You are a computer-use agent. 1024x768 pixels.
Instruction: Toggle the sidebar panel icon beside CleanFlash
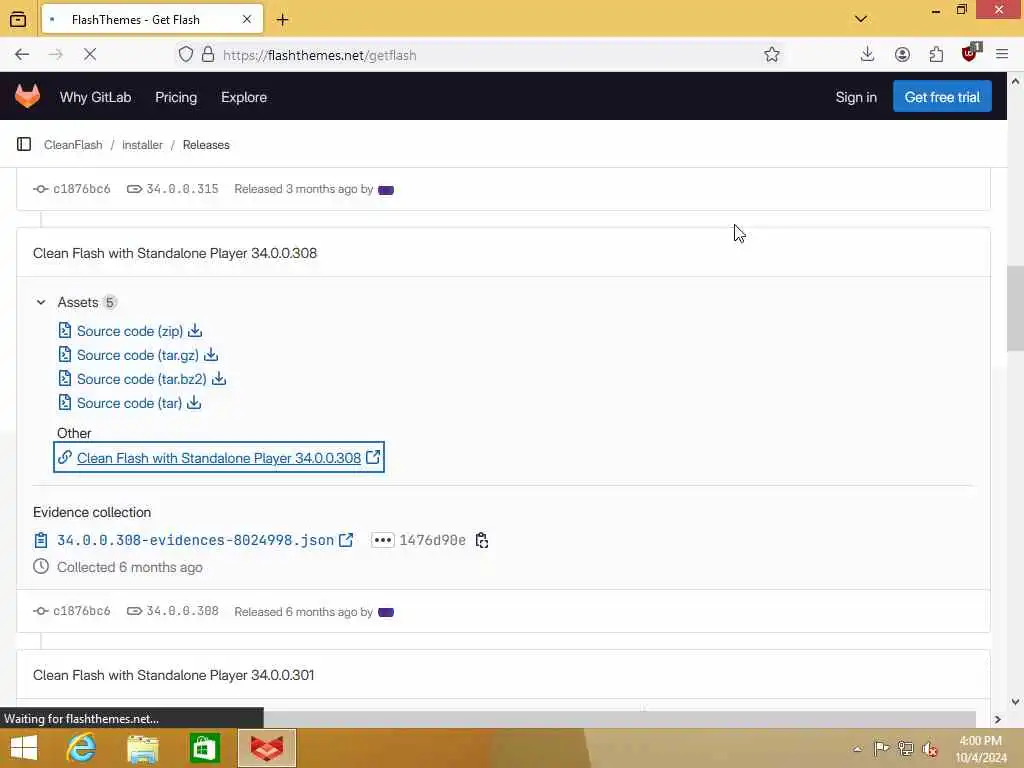24,144
